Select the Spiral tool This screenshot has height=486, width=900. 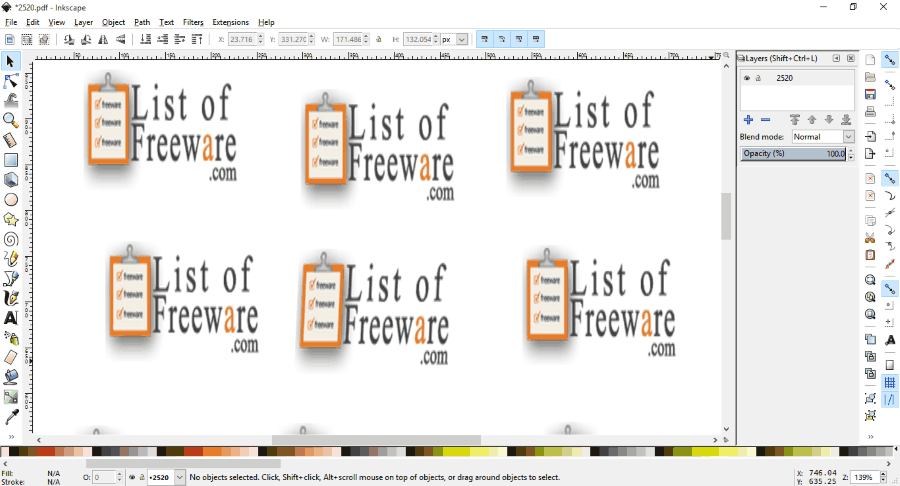(10, 239)
